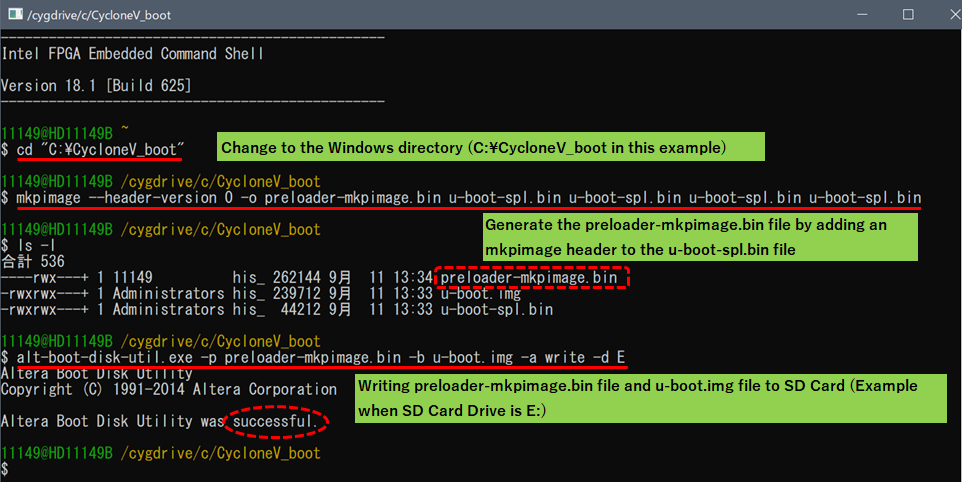Click the 'Copyright (C) 1991-2014 Altera Corporation' line
This screenshot has height=482, width=962.
[169, 389]
